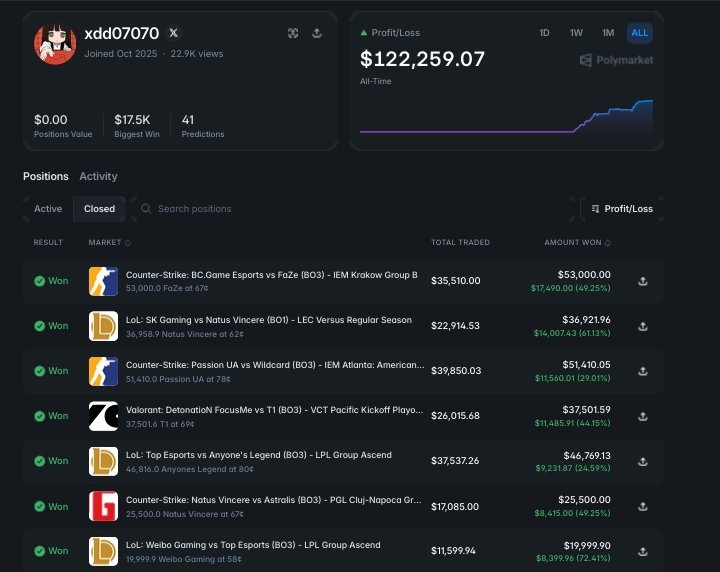Image resolution: width=720 pixels, height=572 pixels.
Task: Share the Weibo Gaming vs Top Esports position
Action: tap(643, 551)
